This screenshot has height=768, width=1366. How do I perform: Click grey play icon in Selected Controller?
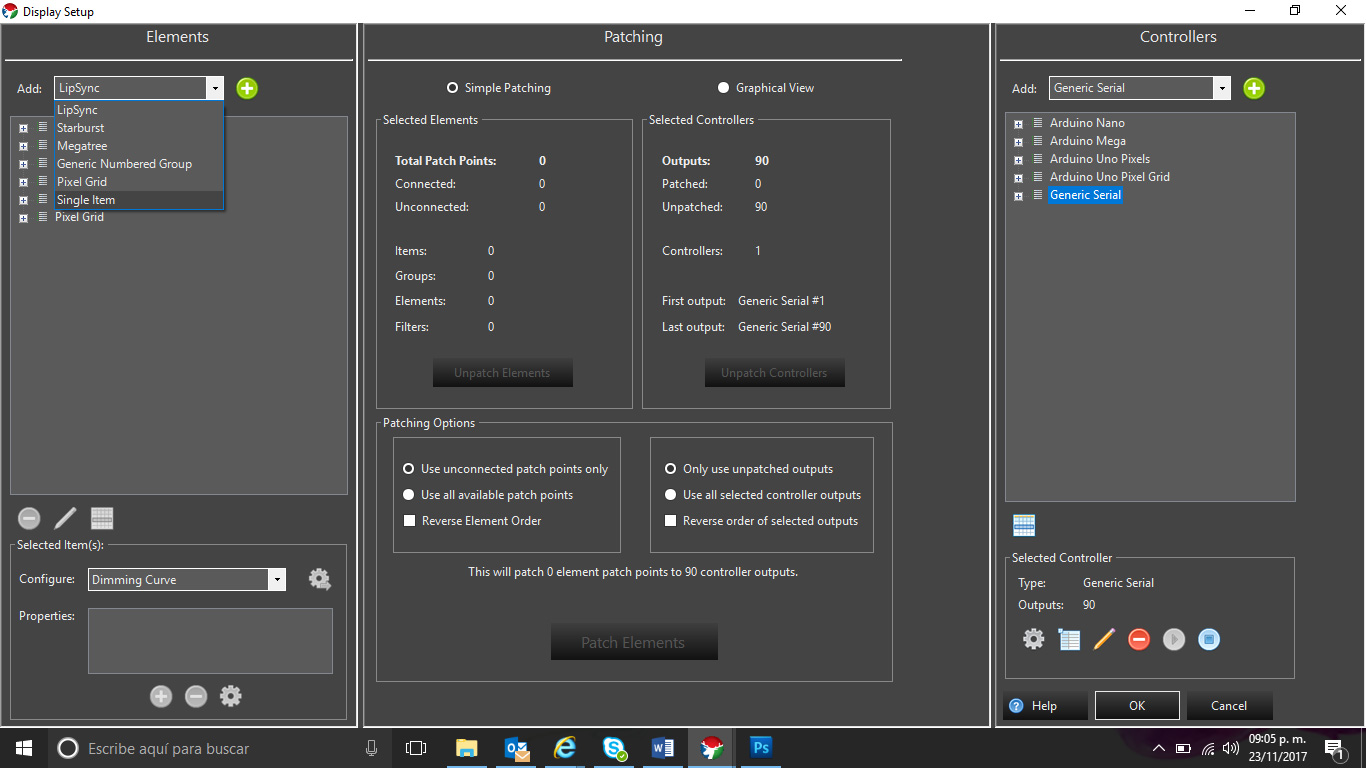pos(1174,639)
